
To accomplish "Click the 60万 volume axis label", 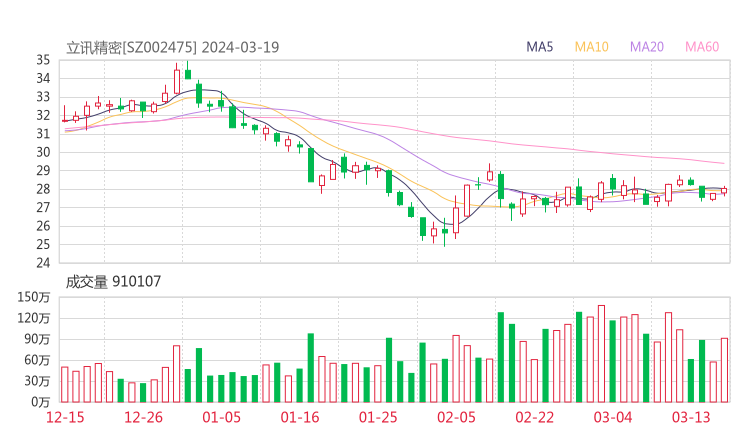I will tap(37, 360).
